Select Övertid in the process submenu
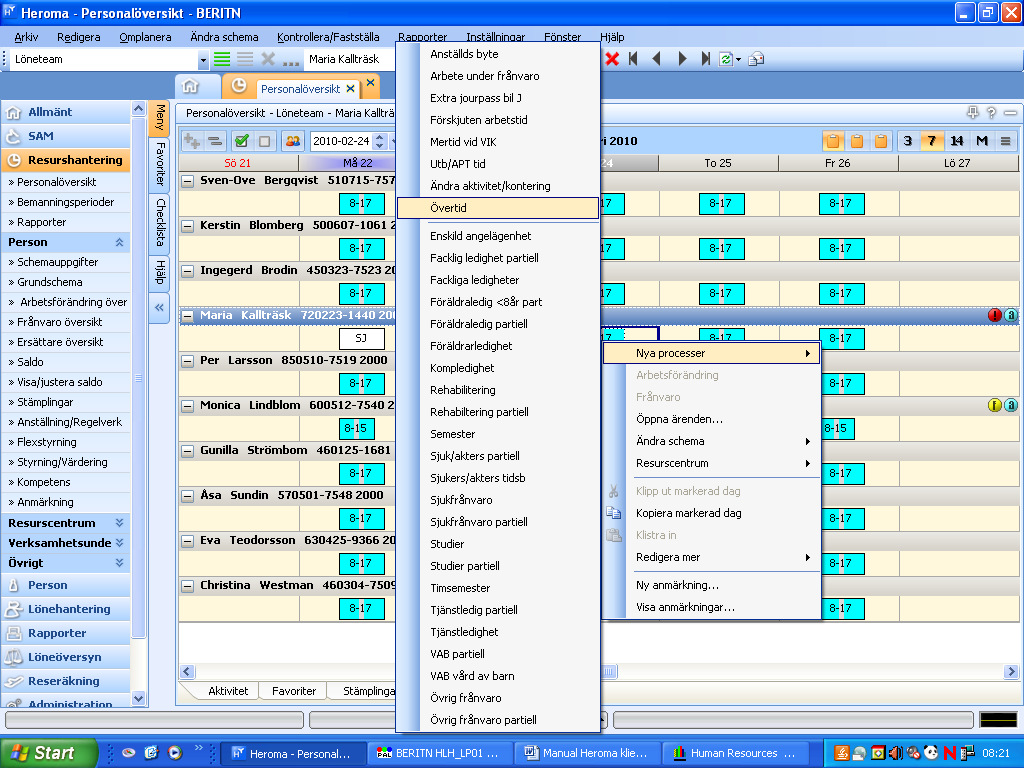1024x768 pixels. tap(498, 208)
